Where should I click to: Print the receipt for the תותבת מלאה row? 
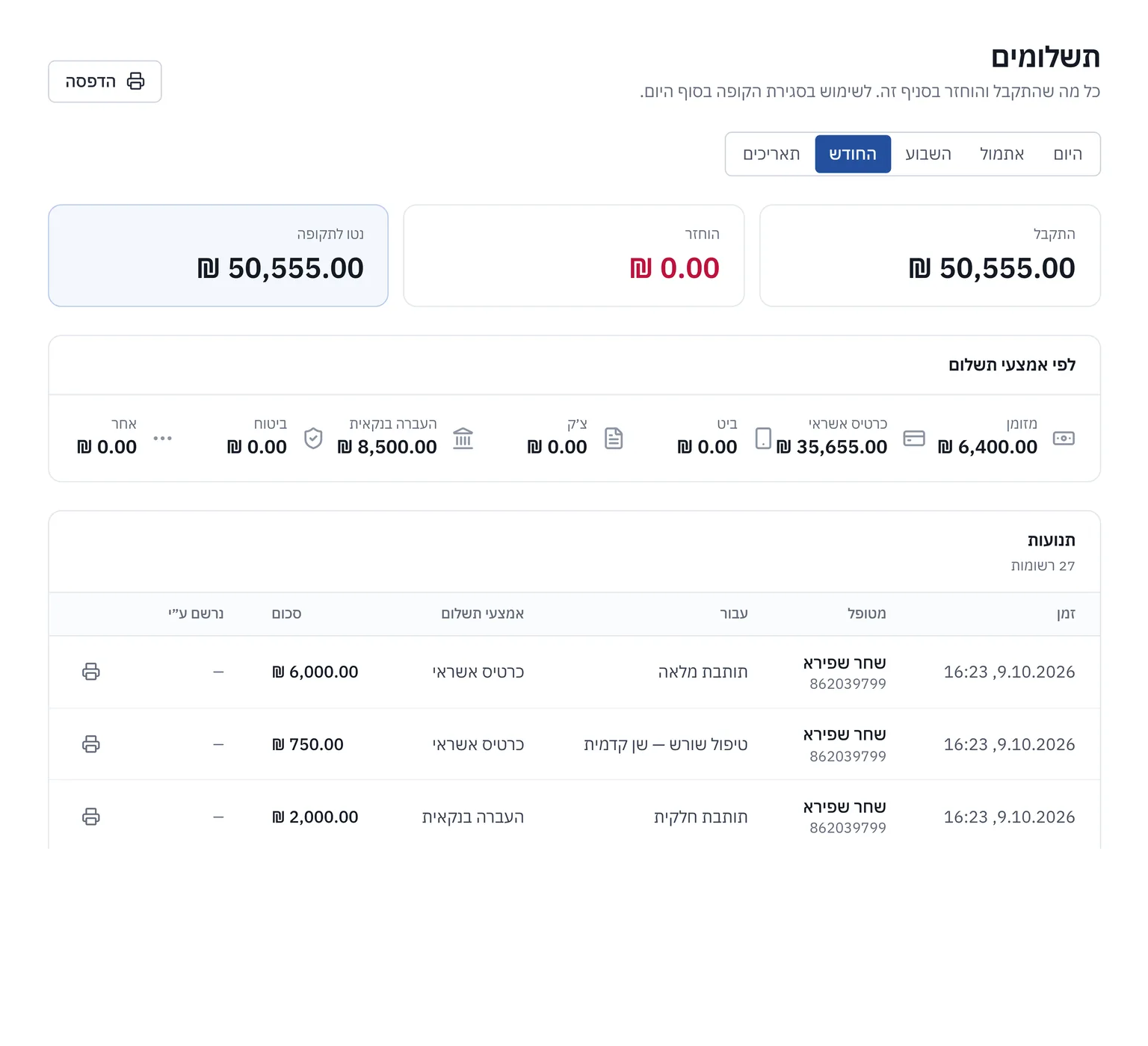(91, 672)
